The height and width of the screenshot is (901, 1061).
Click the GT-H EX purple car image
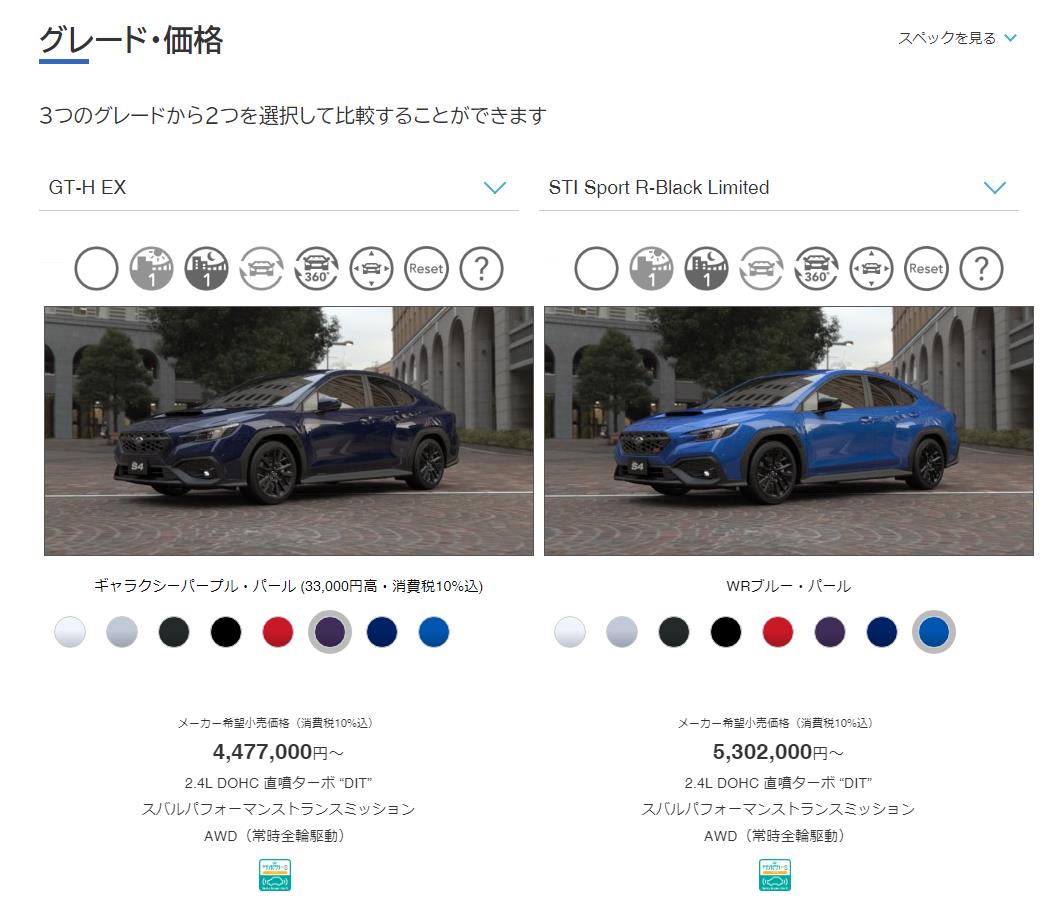pyautogui.click(x=289, y=431)
